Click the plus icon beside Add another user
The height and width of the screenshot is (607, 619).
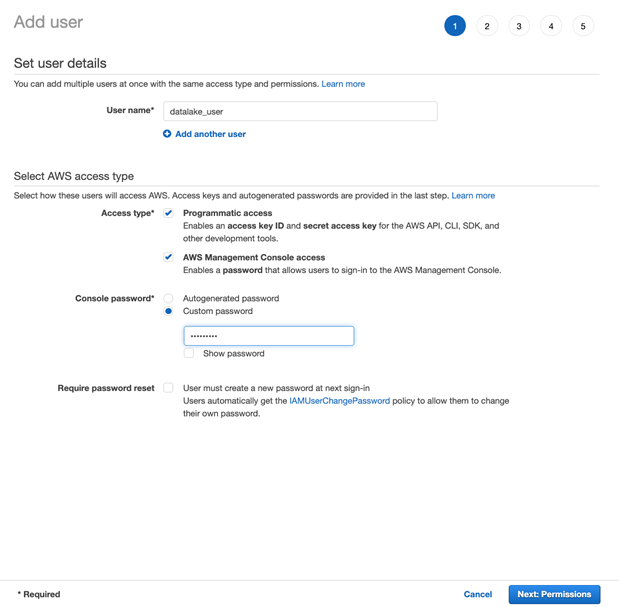click(x=167, y=134)
